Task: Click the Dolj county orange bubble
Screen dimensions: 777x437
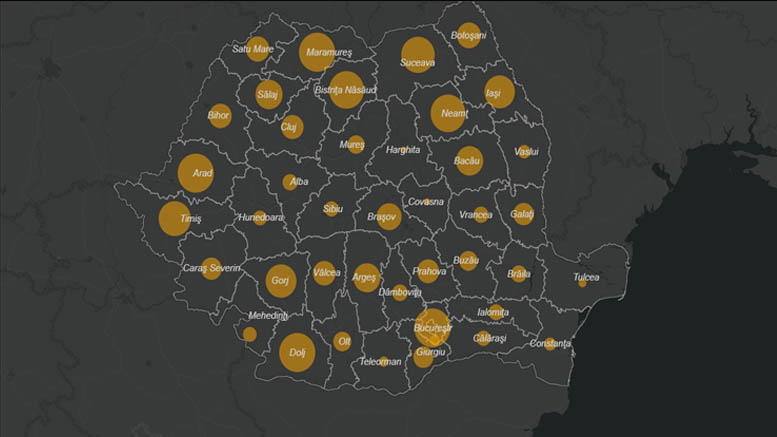Action: point(297,352)
